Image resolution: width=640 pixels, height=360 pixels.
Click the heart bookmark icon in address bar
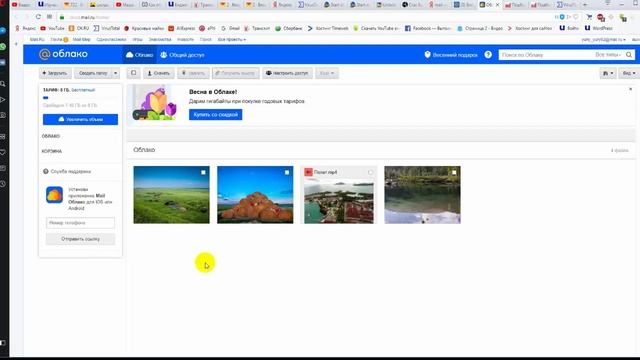pos(576,17)
